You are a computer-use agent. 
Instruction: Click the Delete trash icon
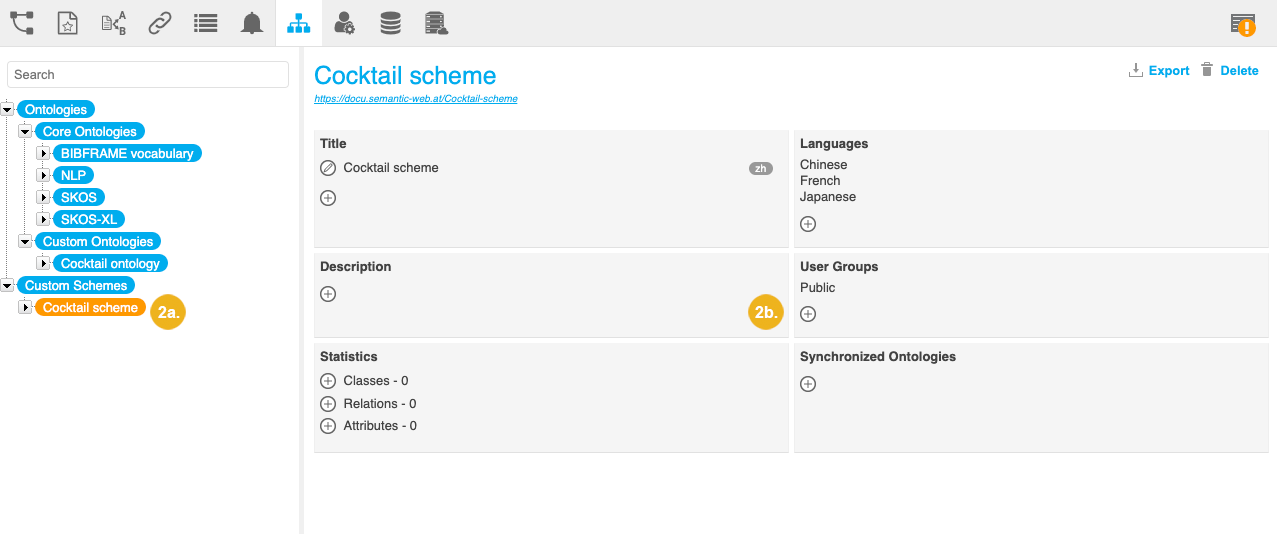1207,70
